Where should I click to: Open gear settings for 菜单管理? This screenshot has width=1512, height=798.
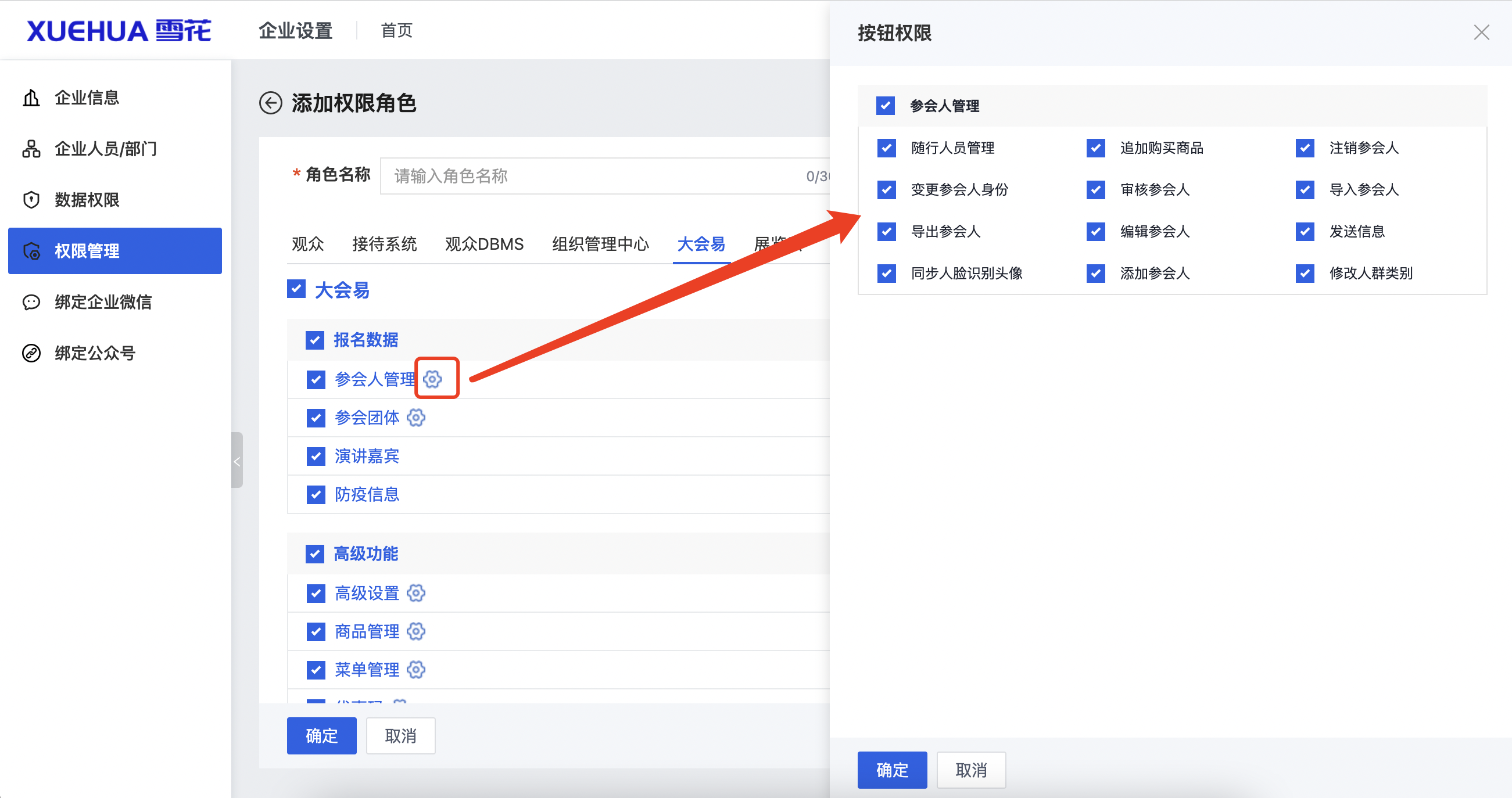(416, 670)
